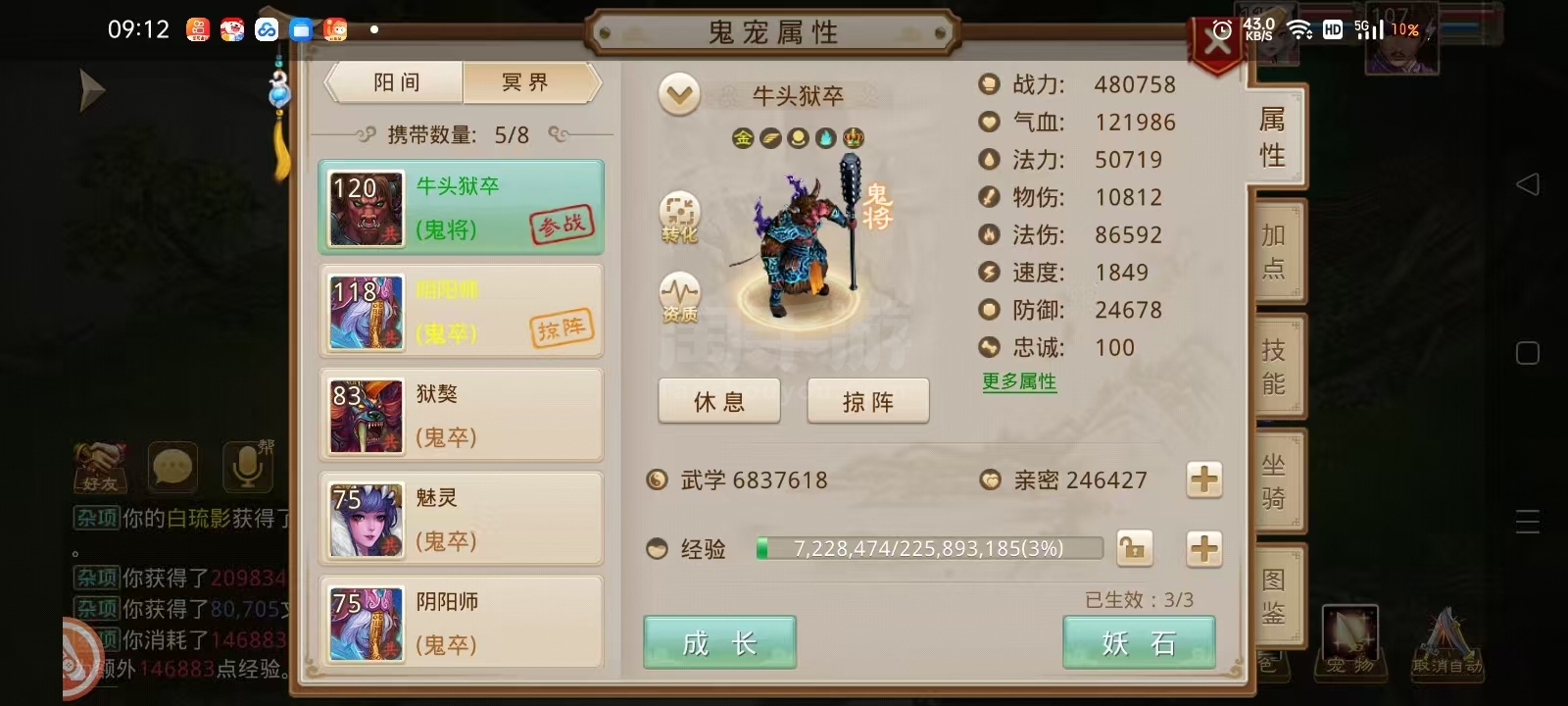Open the 转化 transform icon
This screenshot has height=706, width=1568.
coord(679,218)
